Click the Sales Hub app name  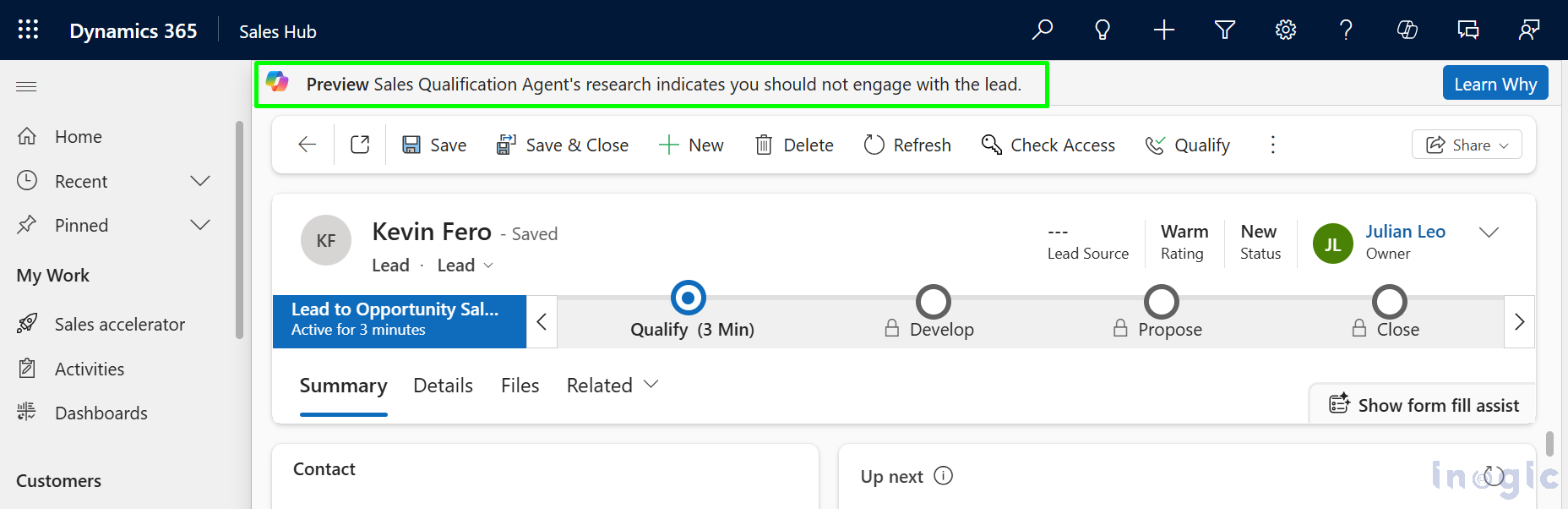click(277, 31)
